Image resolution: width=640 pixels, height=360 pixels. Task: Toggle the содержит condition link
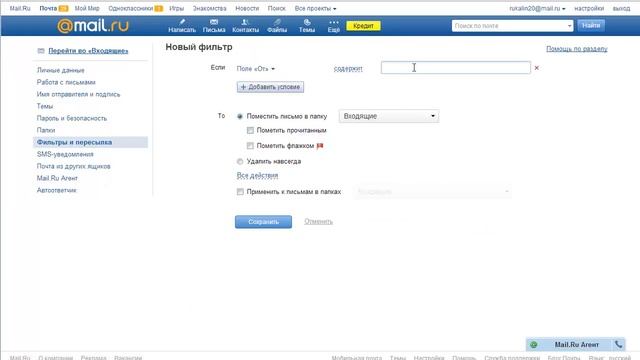[348, 69]
